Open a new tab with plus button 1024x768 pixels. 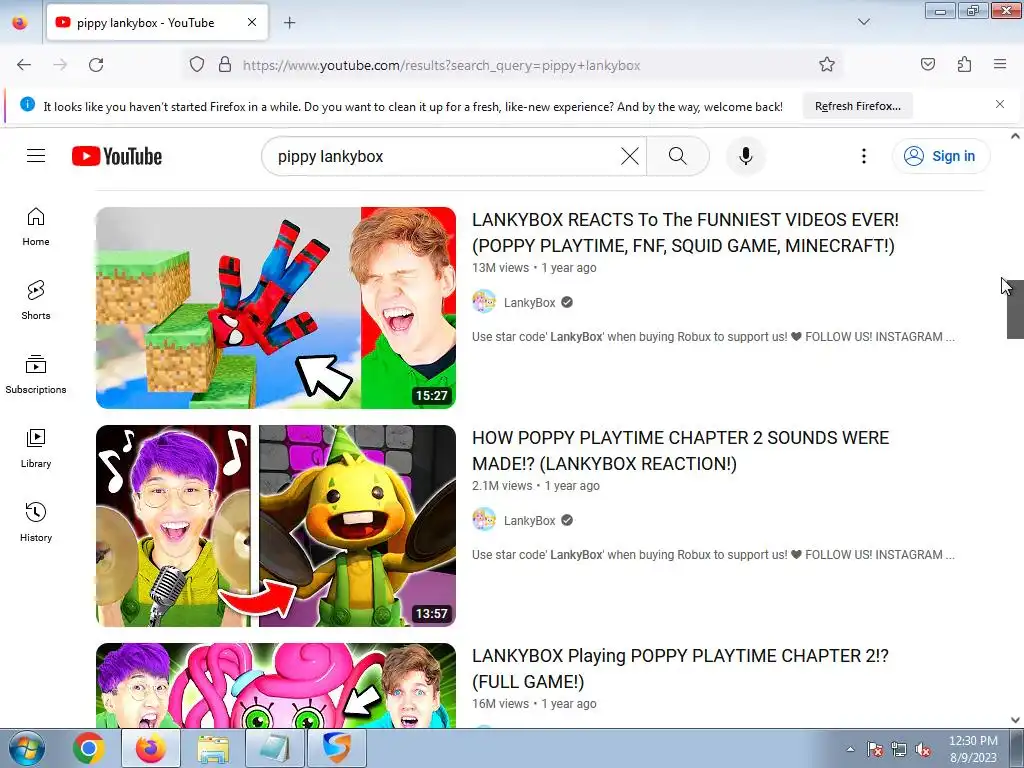point(289,23)
